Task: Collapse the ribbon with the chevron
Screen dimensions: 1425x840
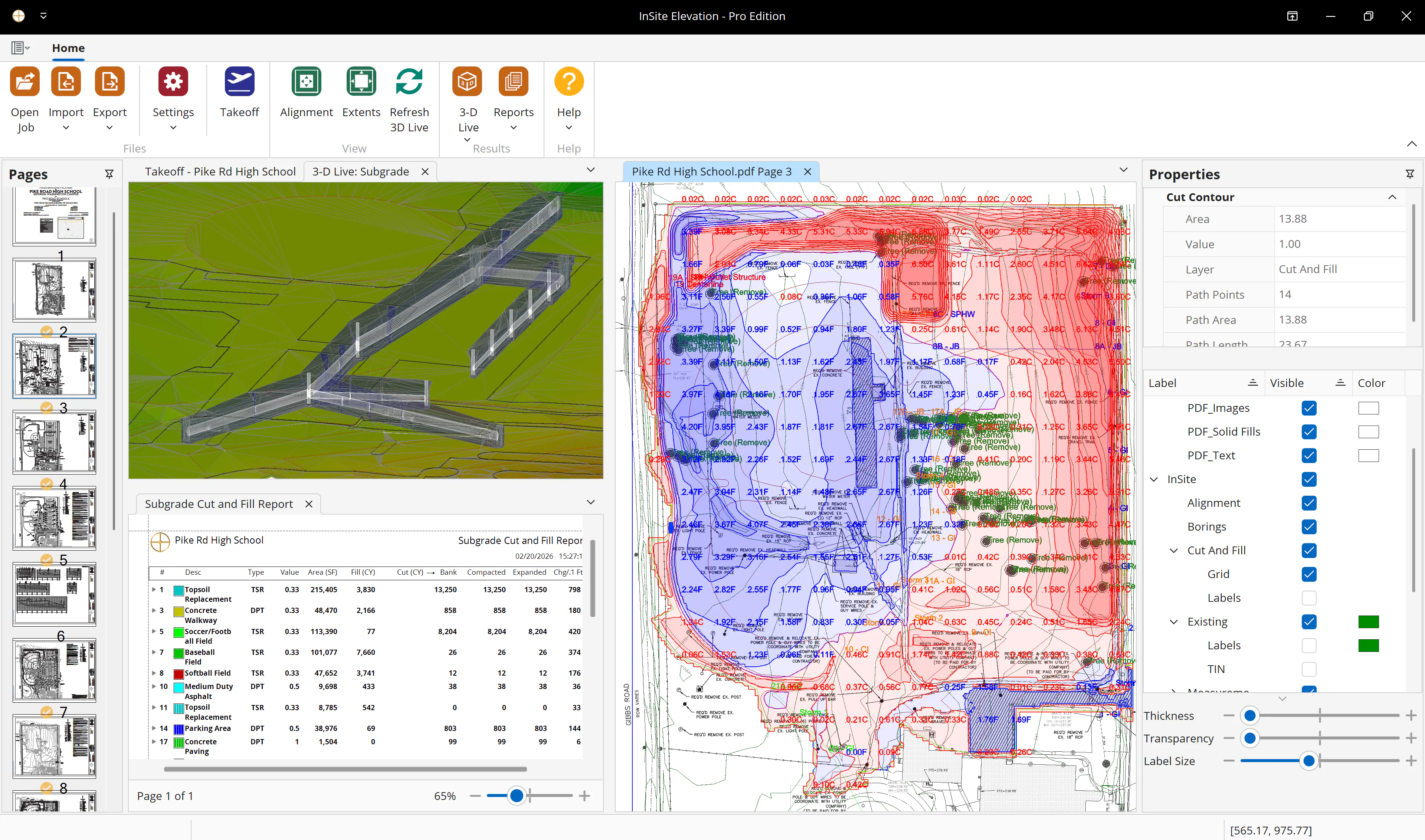Action: (x=1412, y=144)
